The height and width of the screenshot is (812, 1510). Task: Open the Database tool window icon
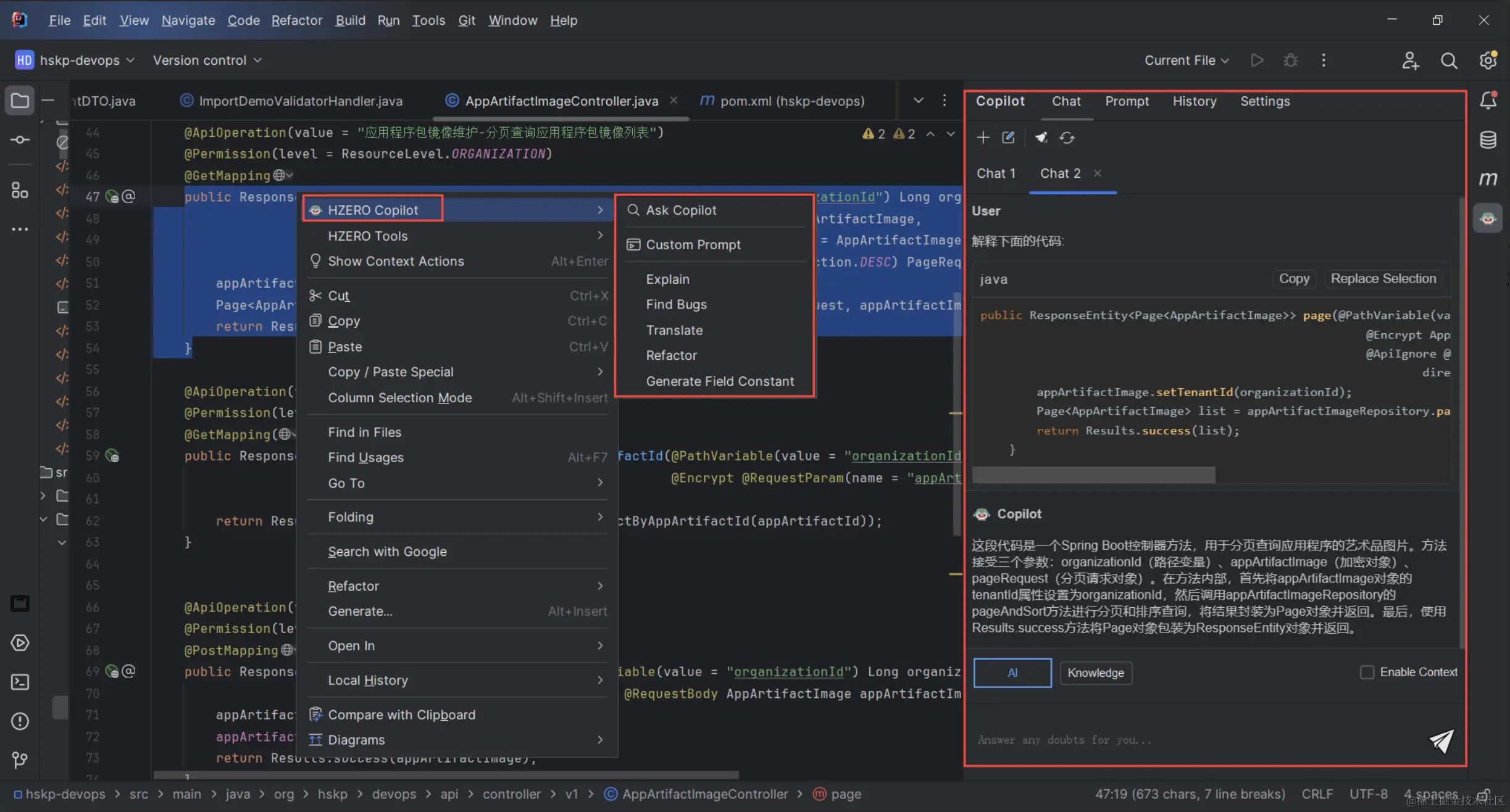point(1488,140)
